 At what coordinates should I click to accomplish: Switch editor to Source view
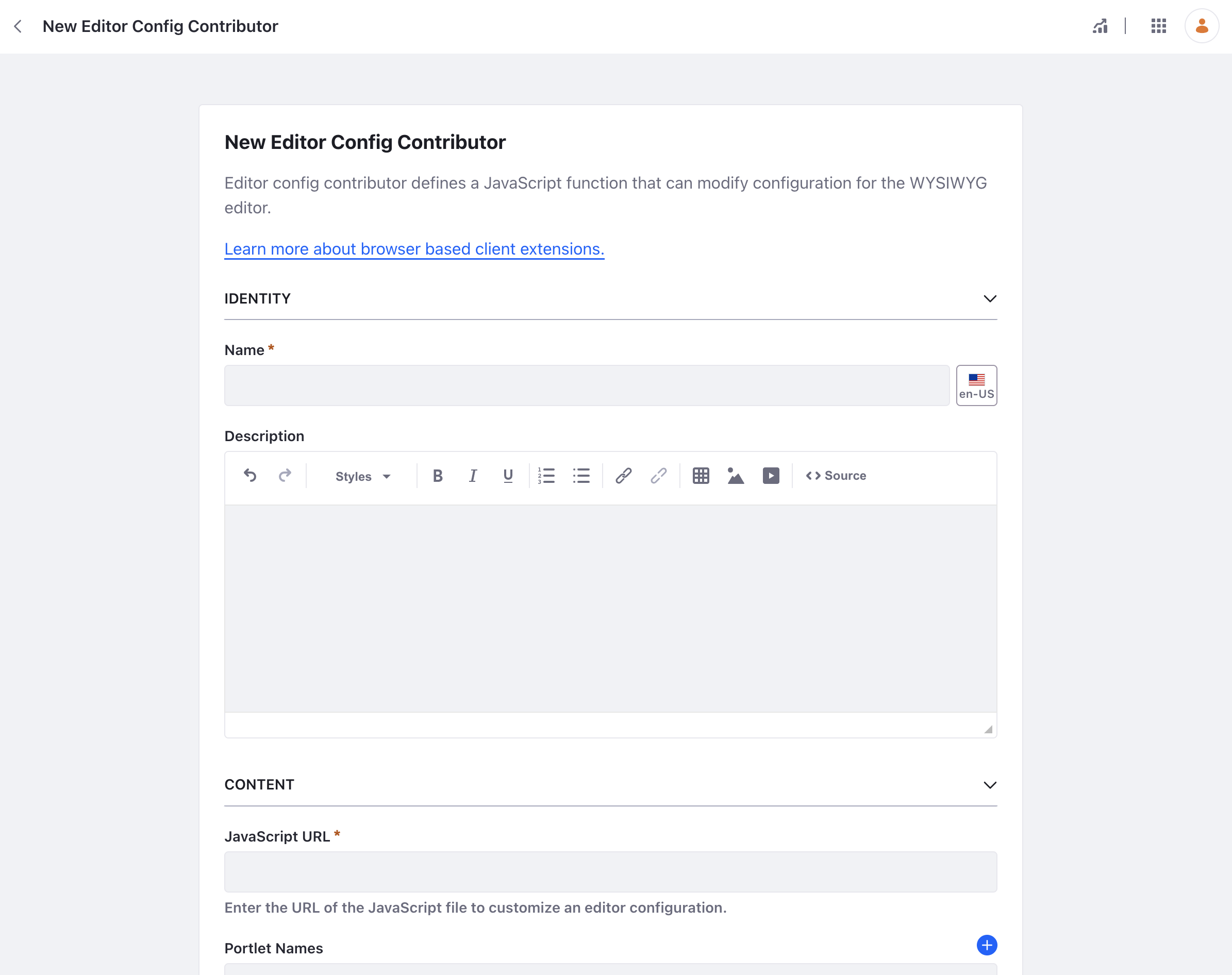point(836,476)
